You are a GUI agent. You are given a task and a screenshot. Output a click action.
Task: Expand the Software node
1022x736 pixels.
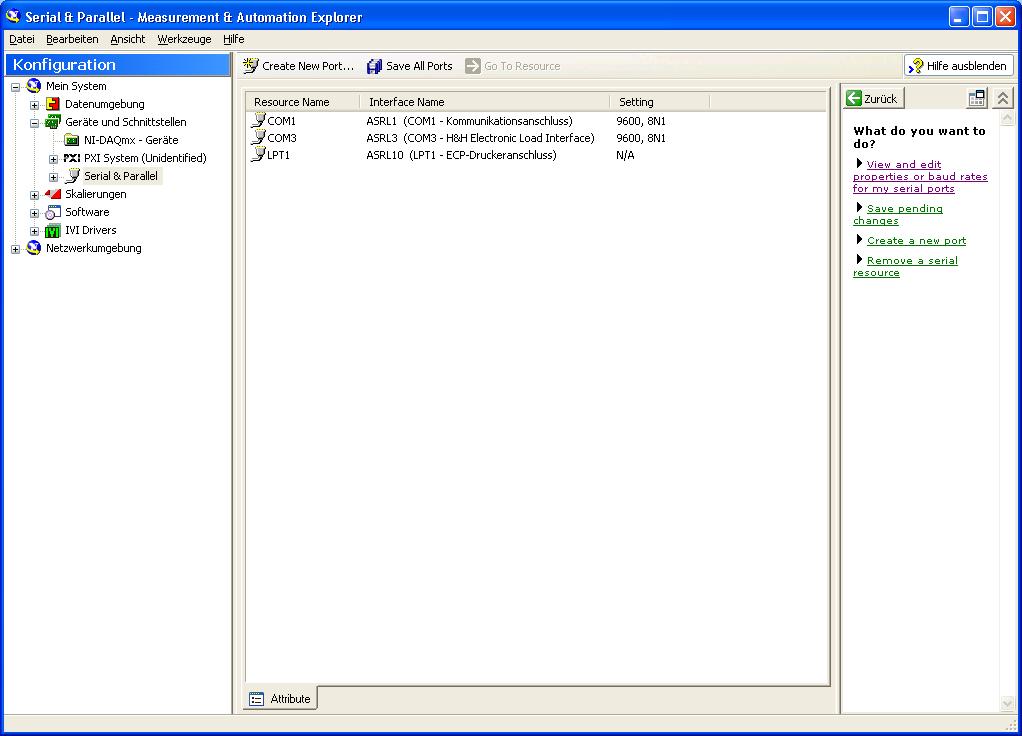pyautogui.click(x=35, y=213)
